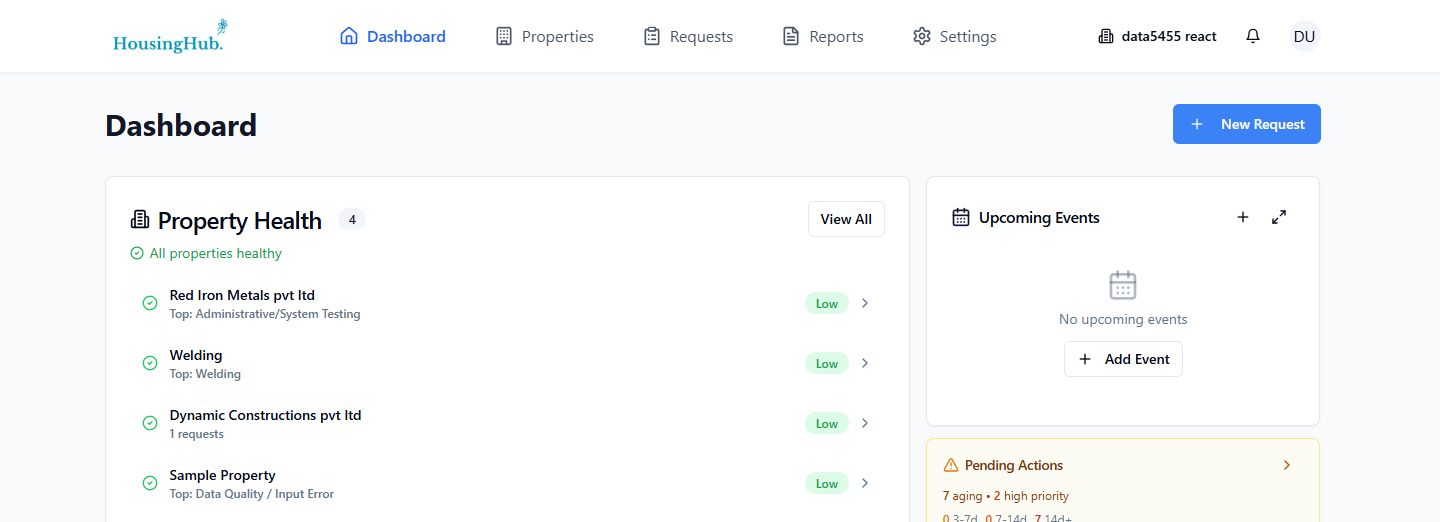
Task: Click the HousingHub logo
Action: pos(170,36)
